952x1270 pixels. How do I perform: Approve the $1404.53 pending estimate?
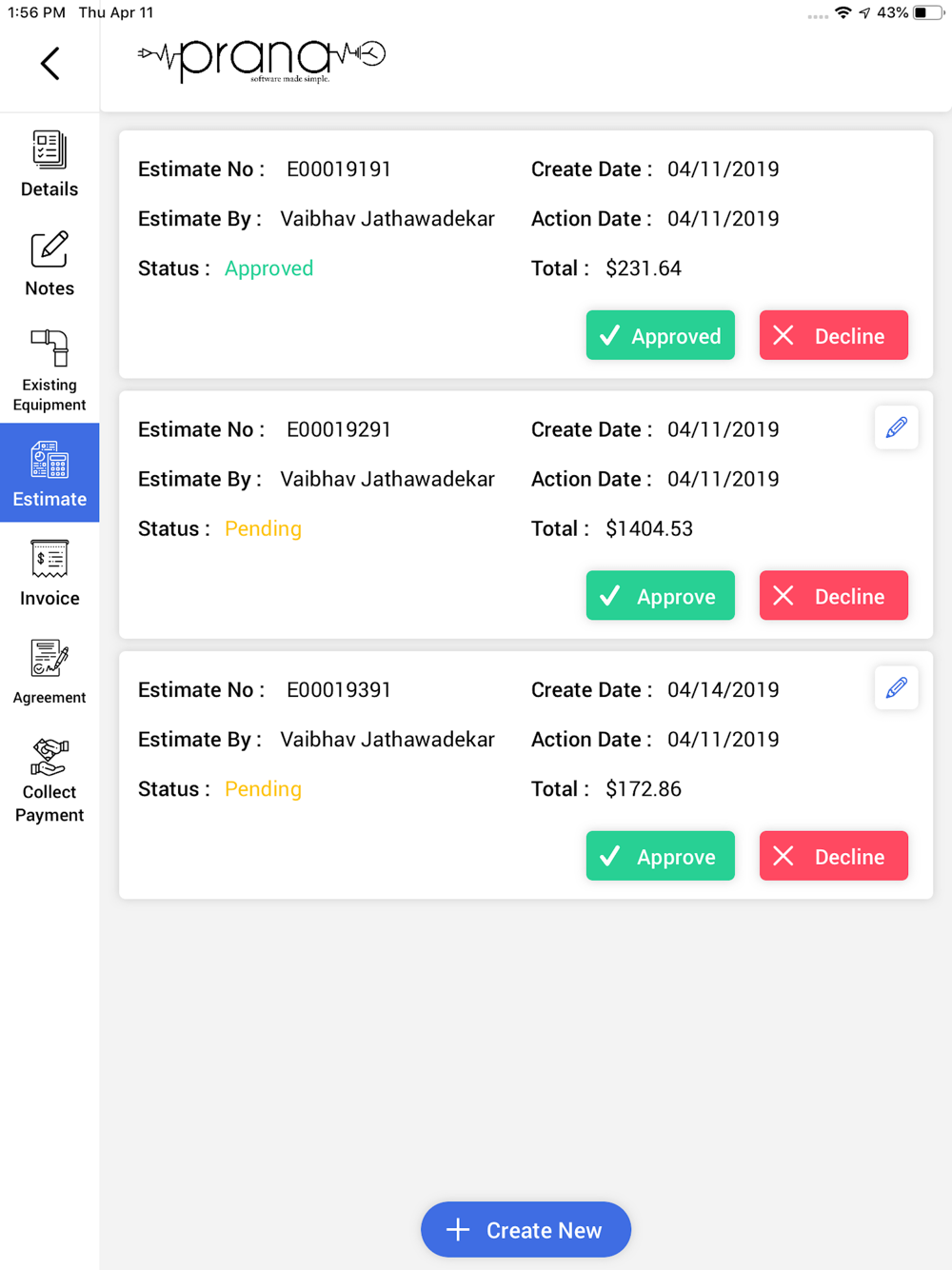click(x=660, y=596)
